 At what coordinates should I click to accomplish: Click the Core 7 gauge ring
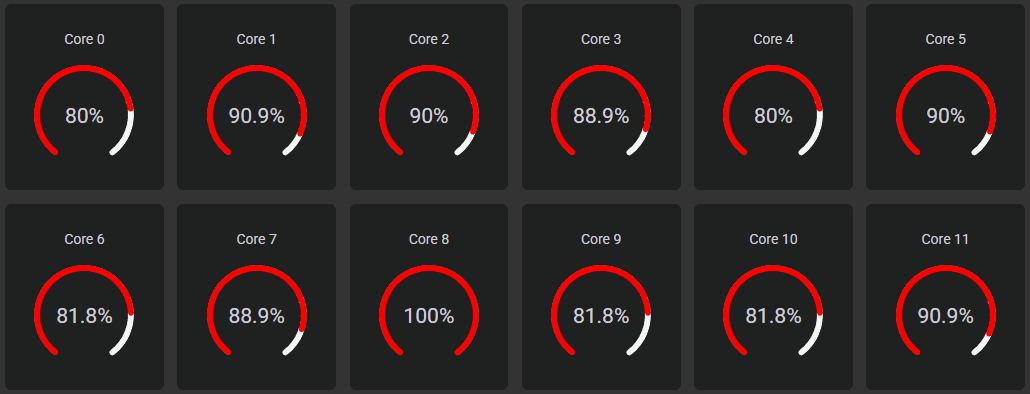(x=256, y=310)
